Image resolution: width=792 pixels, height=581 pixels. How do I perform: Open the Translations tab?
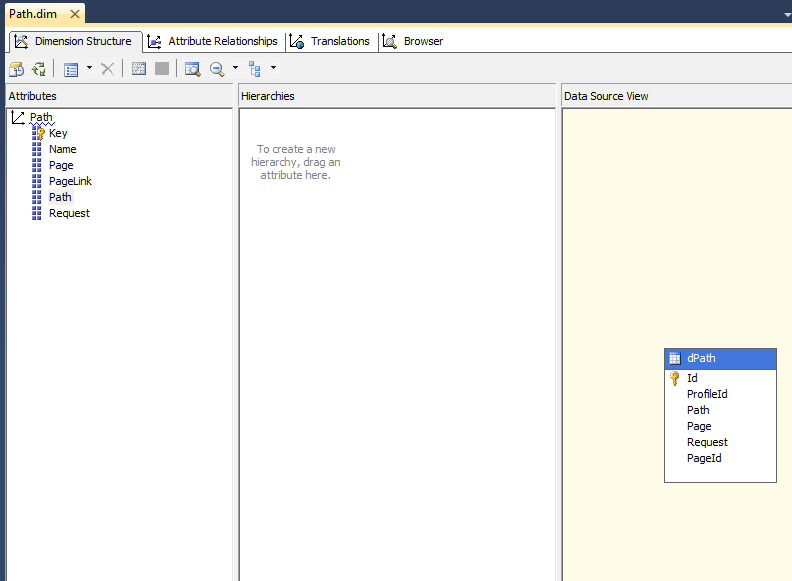[330, 41]
